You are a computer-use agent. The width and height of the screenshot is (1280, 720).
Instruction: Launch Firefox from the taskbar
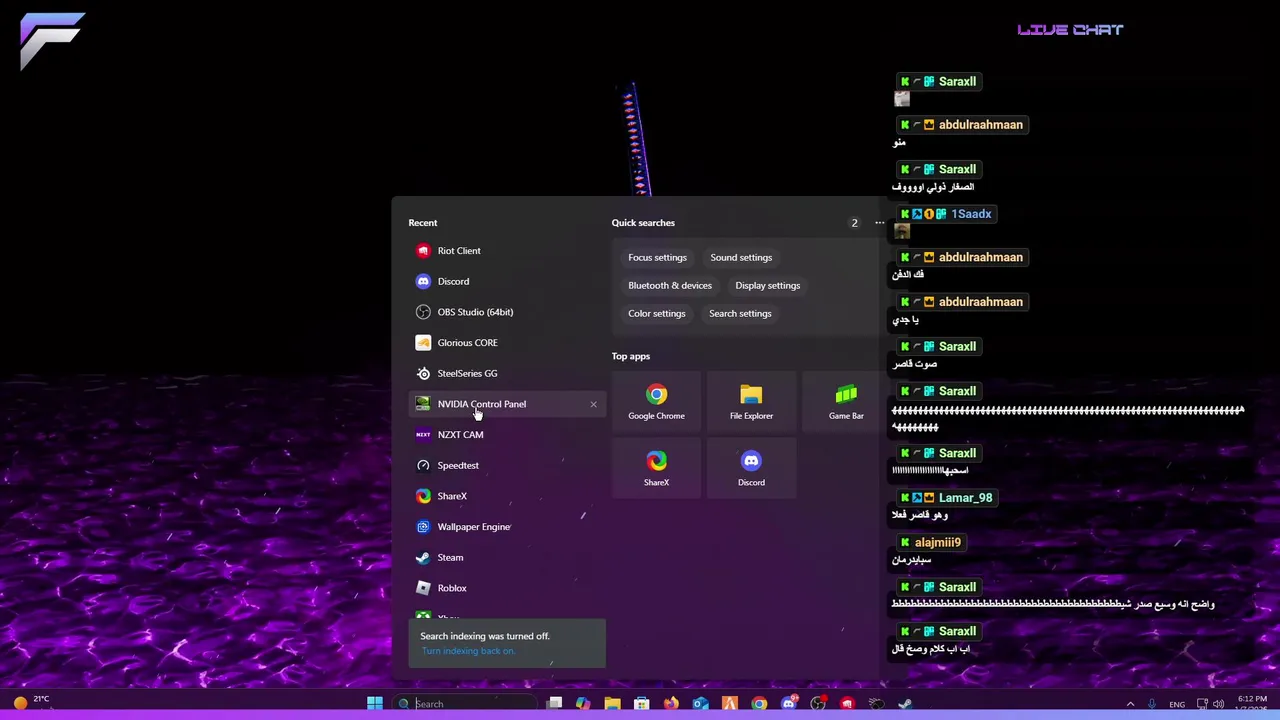[671, 704]
